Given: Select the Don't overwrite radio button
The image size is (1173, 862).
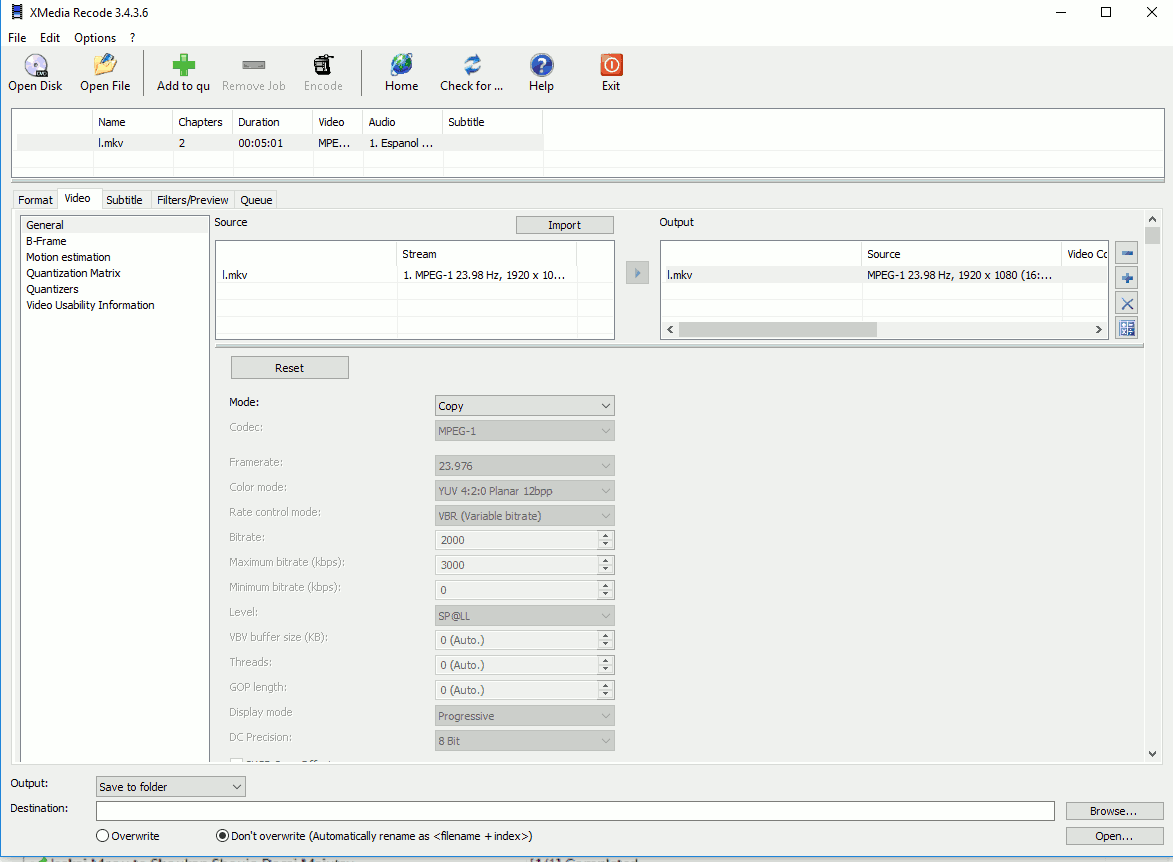Looking at the screenshot, I should 222,836.
